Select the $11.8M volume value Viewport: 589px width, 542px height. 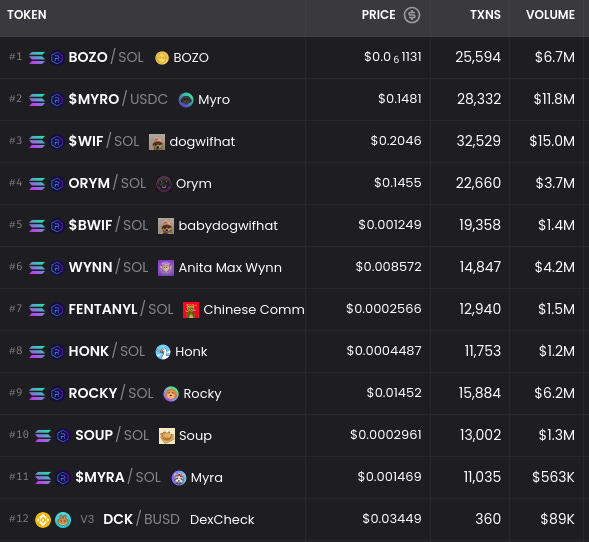click(554, 99)
